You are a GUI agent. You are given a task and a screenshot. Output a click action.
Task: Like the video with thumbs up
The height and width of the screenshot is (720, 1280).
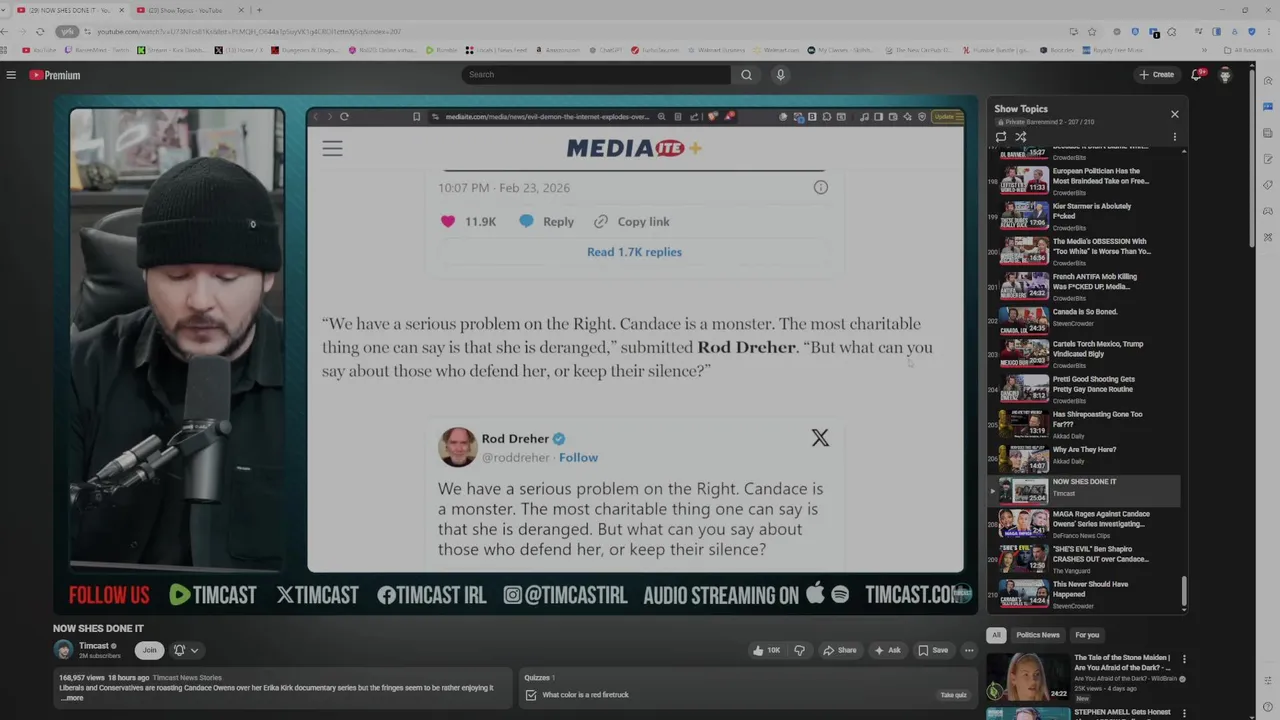(x=767, y=650)
